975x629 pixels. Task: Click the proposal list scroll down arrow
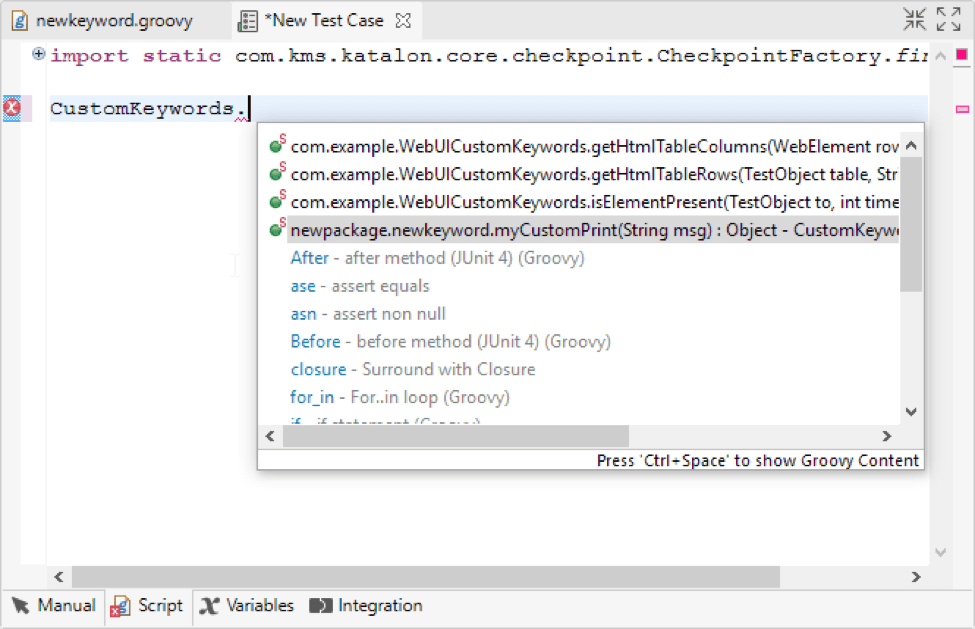click(912, 411)
